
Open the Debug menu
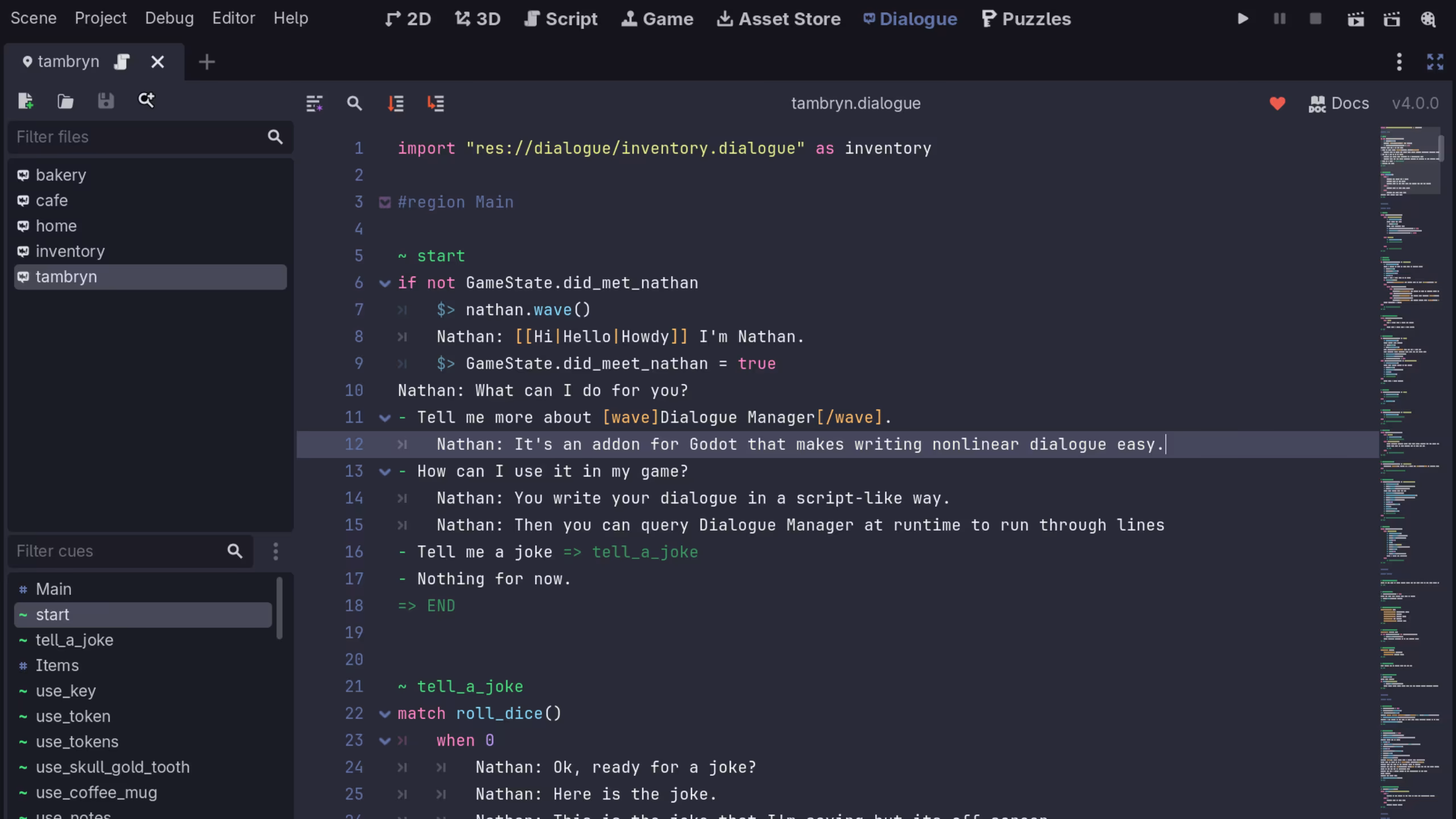click(x=169, y=18)
